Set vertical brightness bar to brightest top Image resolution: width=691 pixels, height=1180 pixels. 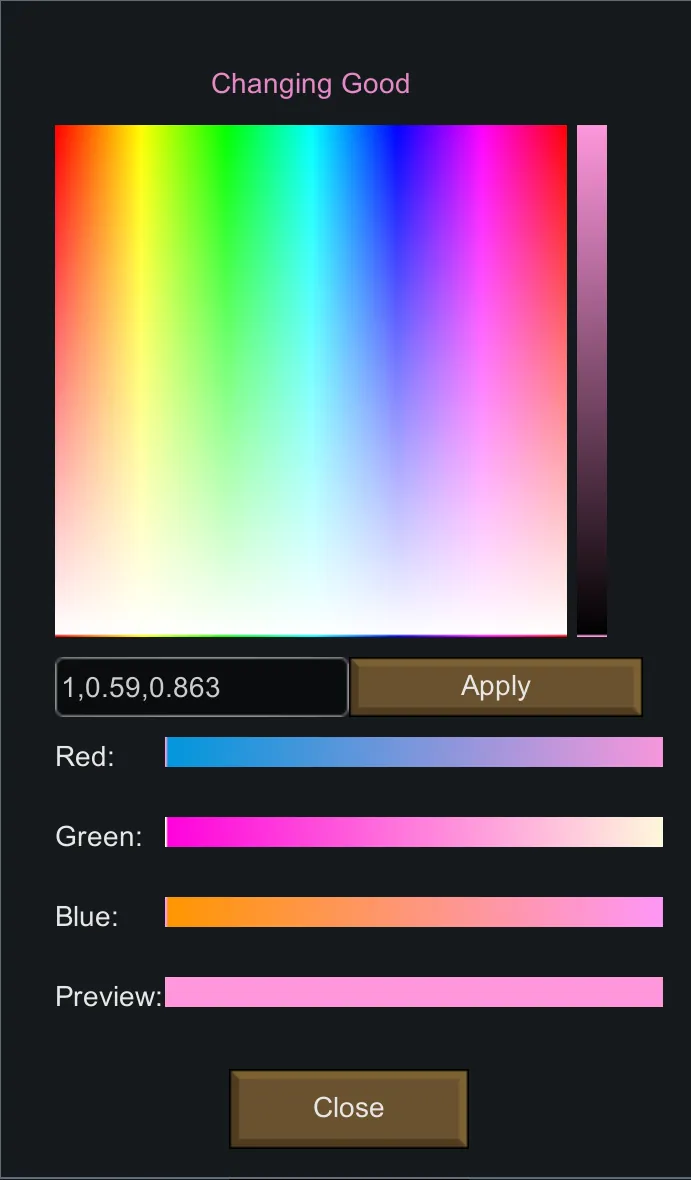click(592, 128)
